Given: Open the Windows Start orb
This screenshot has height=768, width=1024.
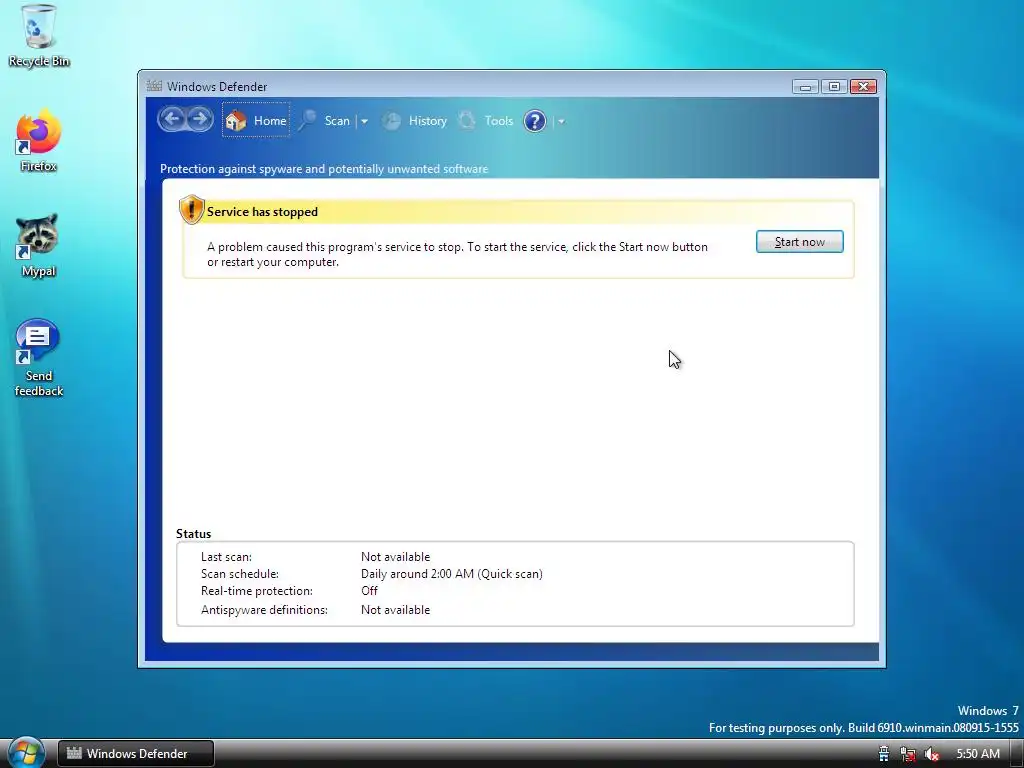Looking at the screenshot, I should [26, 752].
